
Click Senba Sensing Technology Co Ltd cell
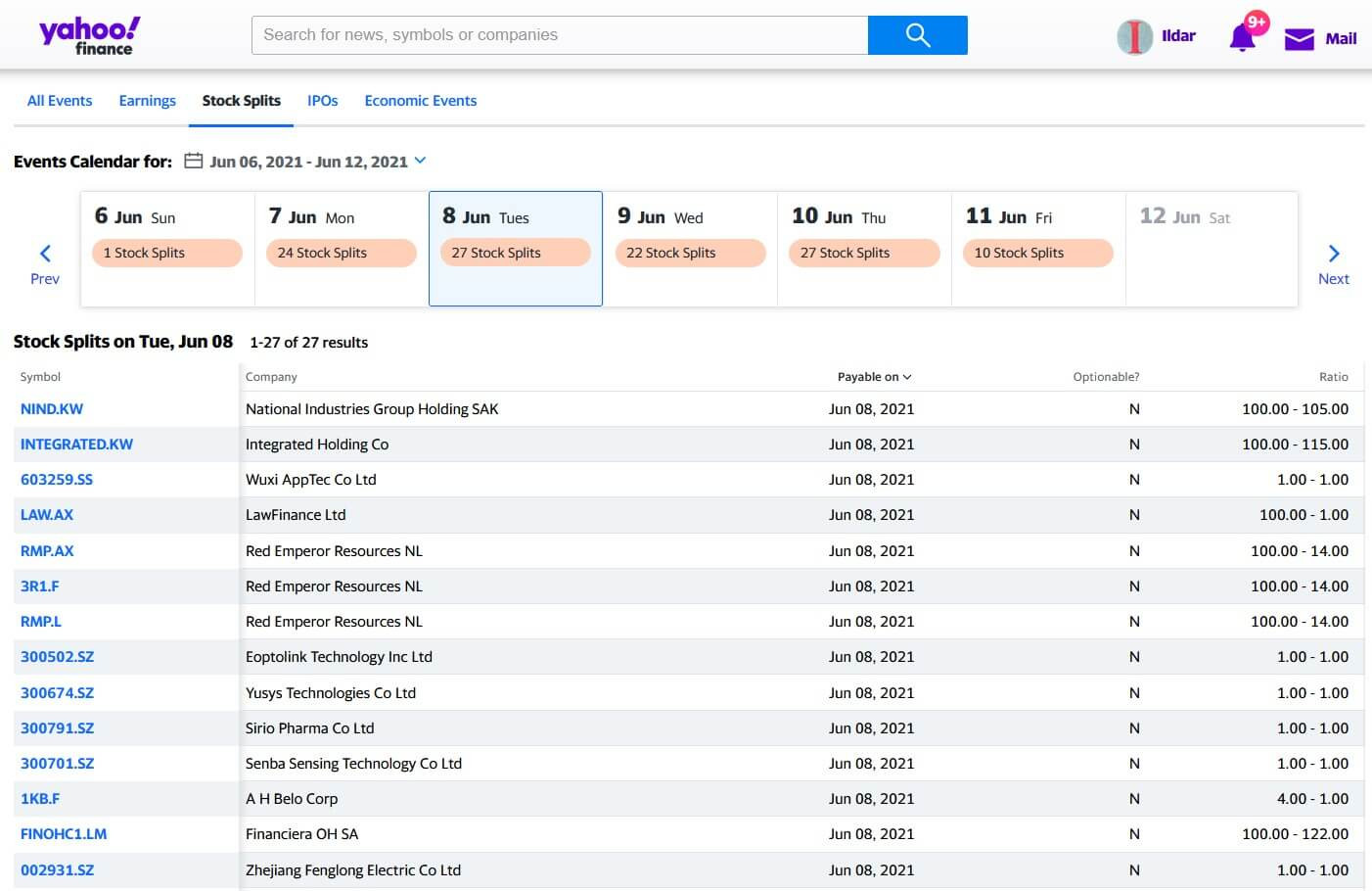(353, 764)
